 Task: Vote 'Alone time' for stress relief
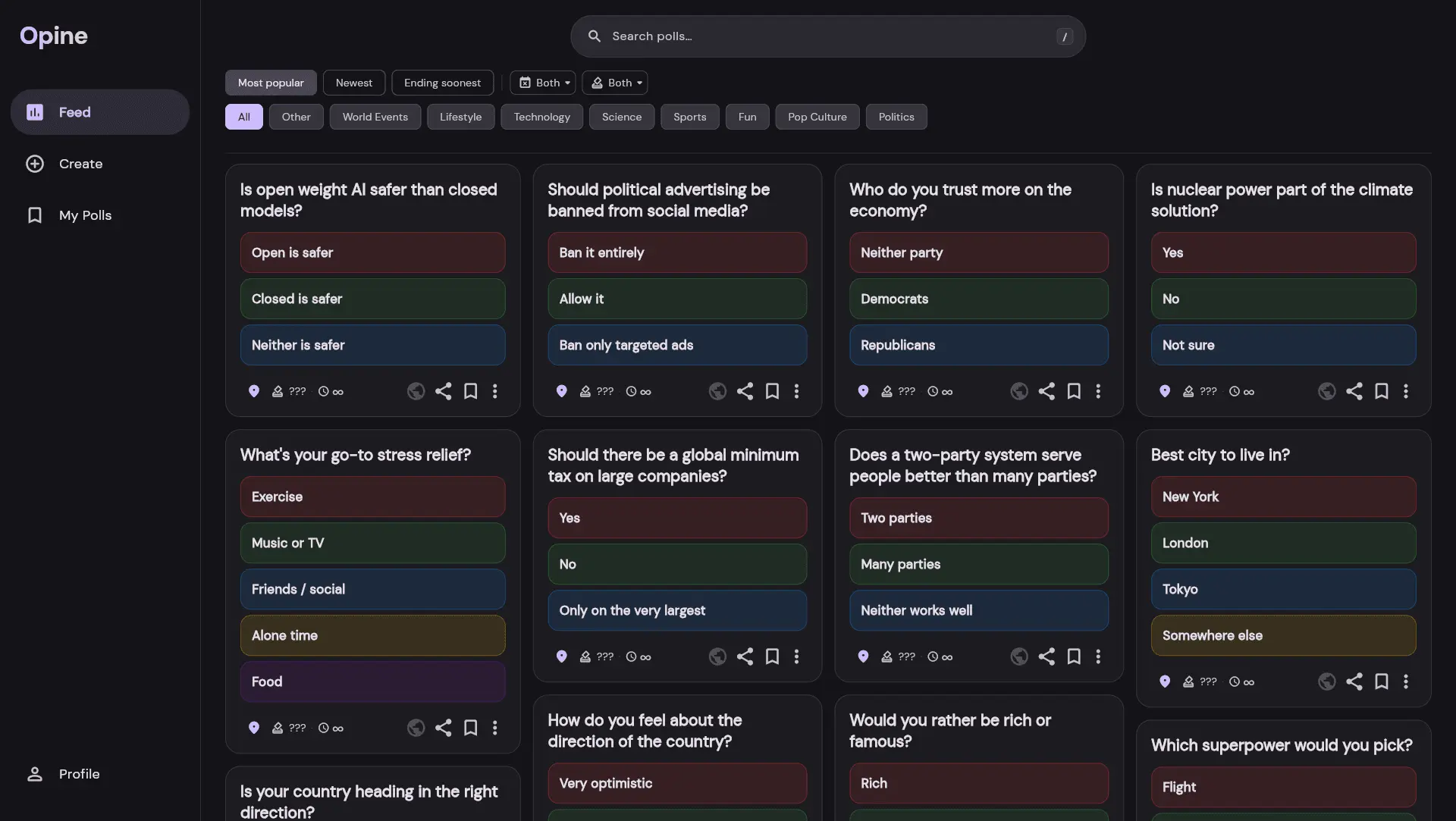pos(373,635)
